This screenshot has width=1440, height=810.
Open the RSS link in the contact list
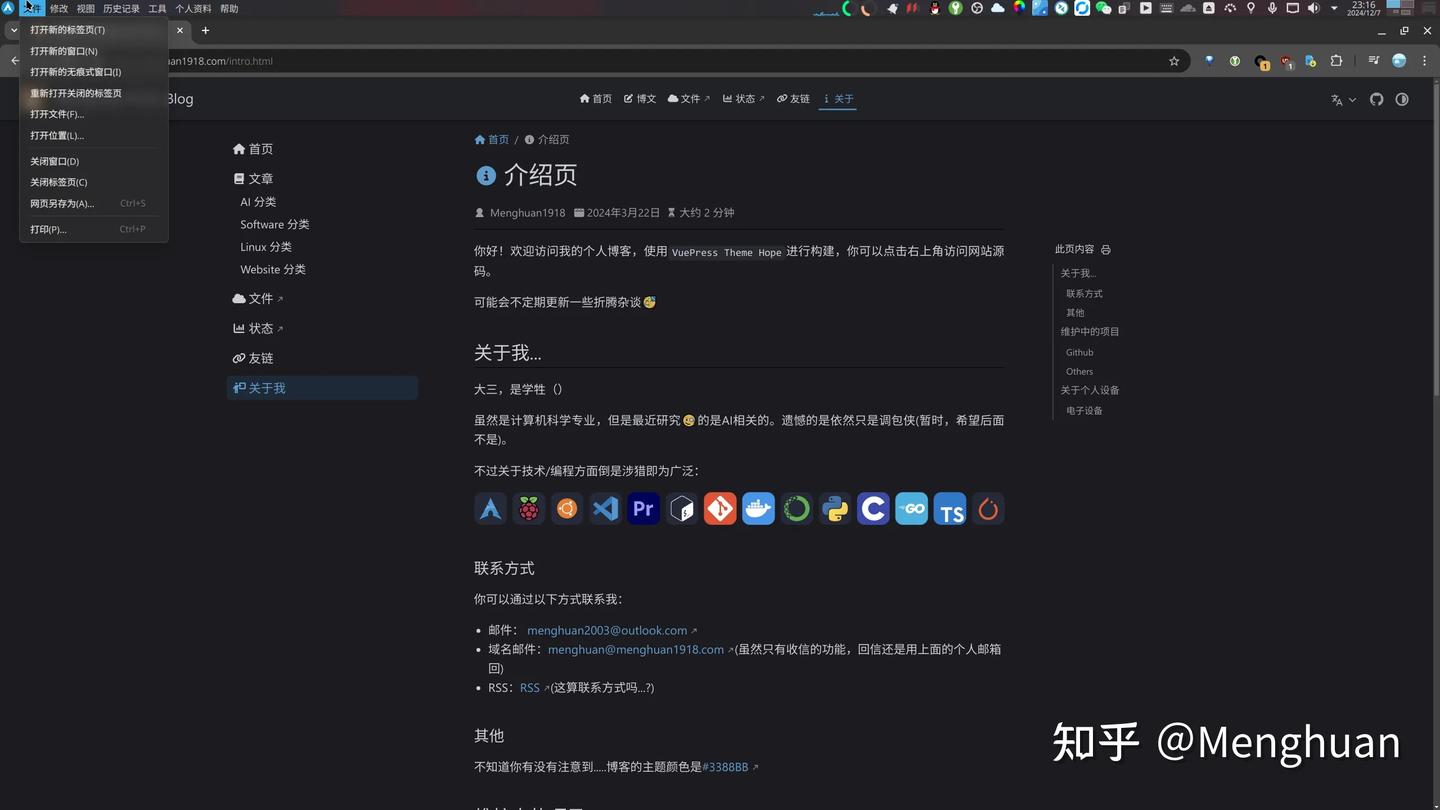point(529,687)
